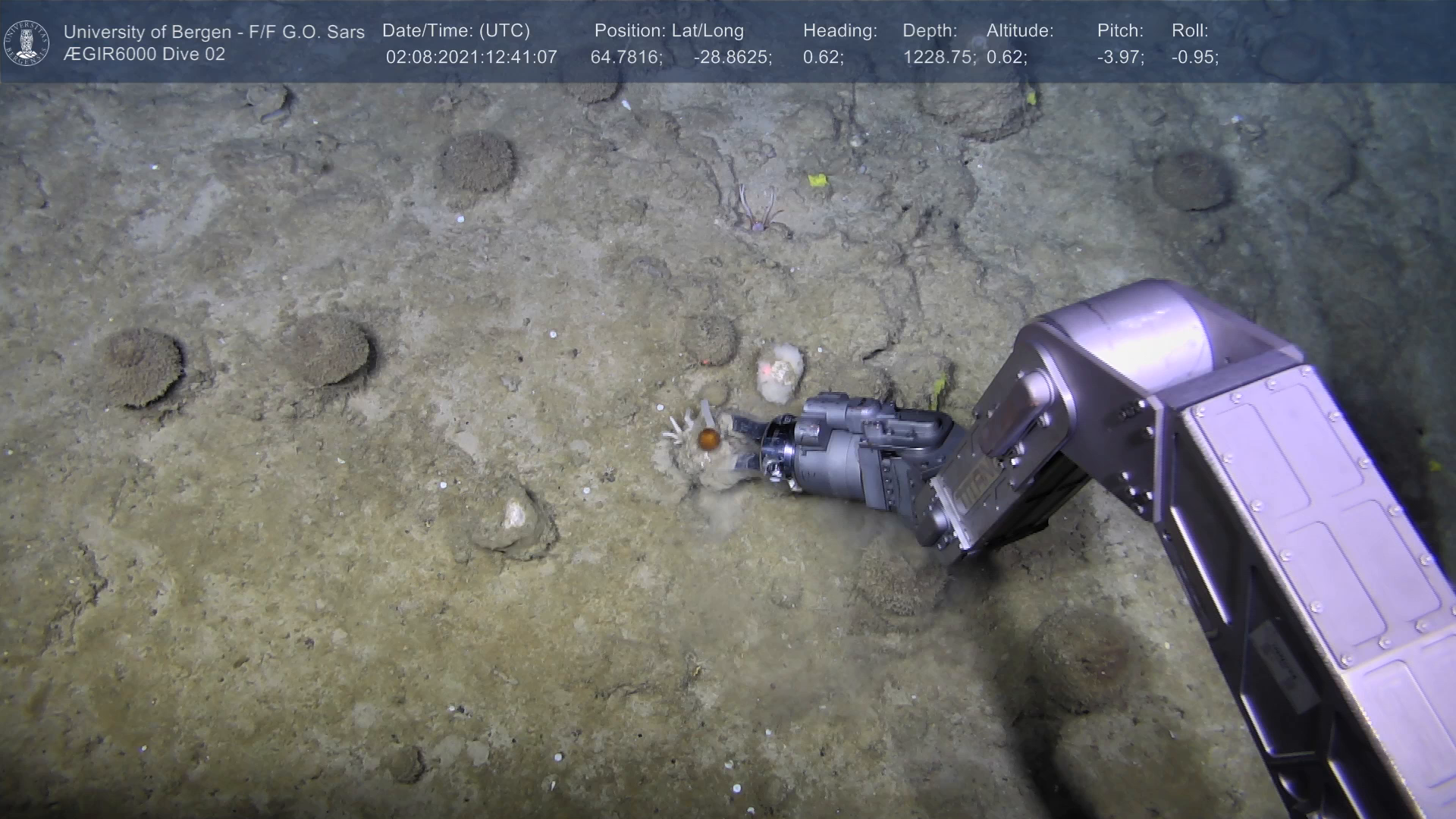Click the longitude value -28.8625
Viewport: 1456px width, 819px height.
click(x=732, y=58)
